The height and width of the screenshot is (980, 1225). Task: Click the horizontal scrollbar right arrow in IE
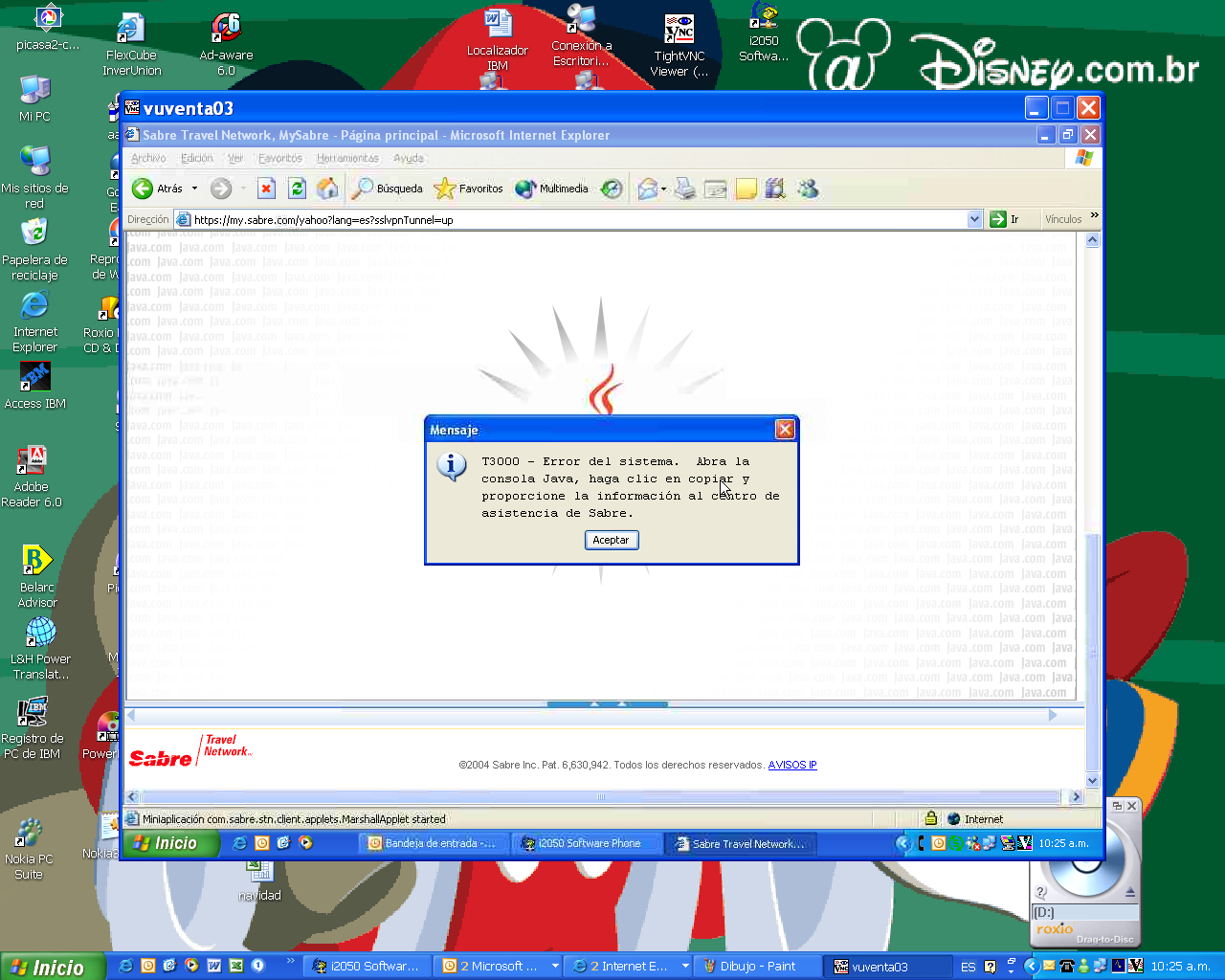coord(1077,796)
